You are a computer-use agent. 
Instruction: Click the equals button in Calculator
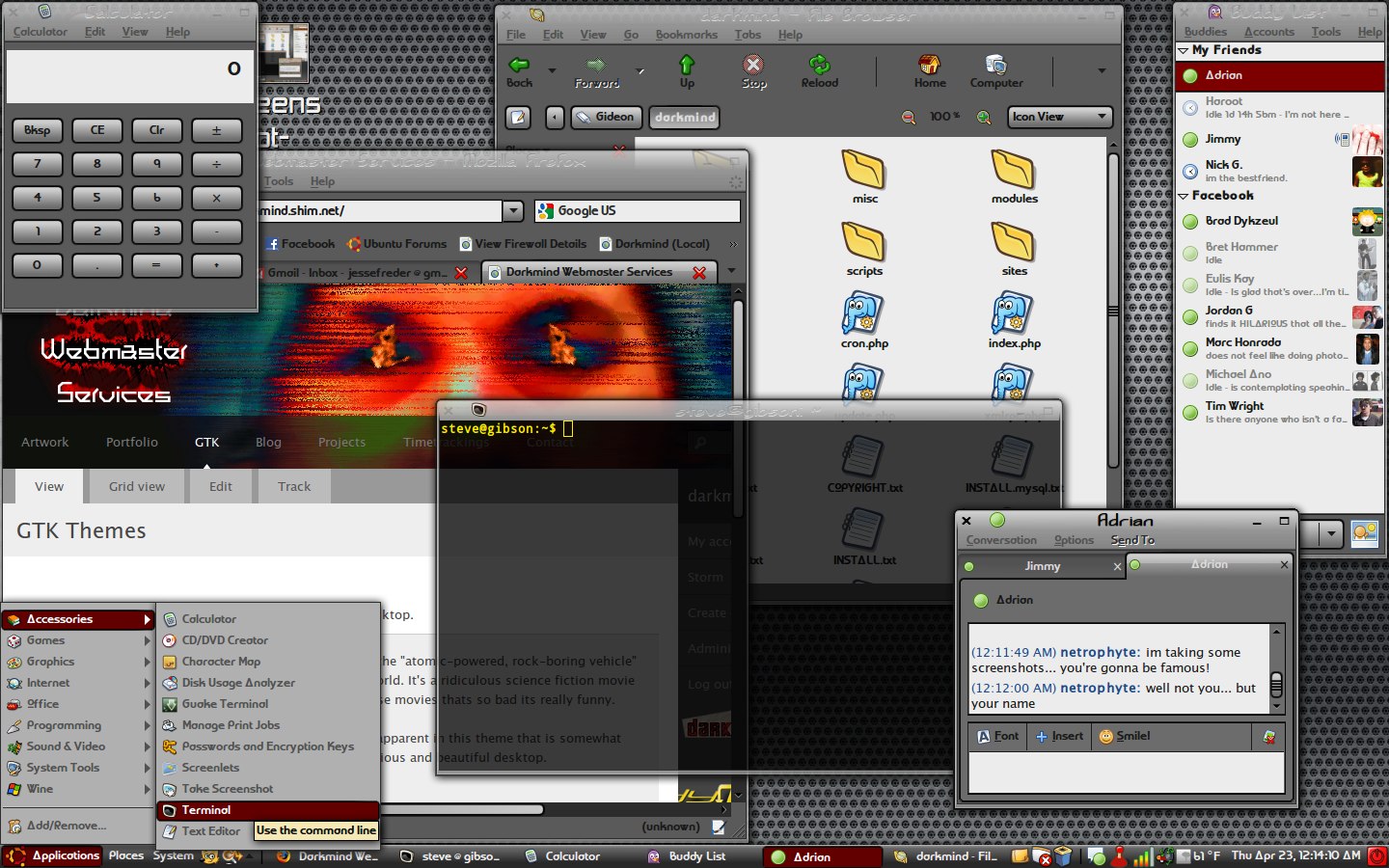(x=156, y=264)
